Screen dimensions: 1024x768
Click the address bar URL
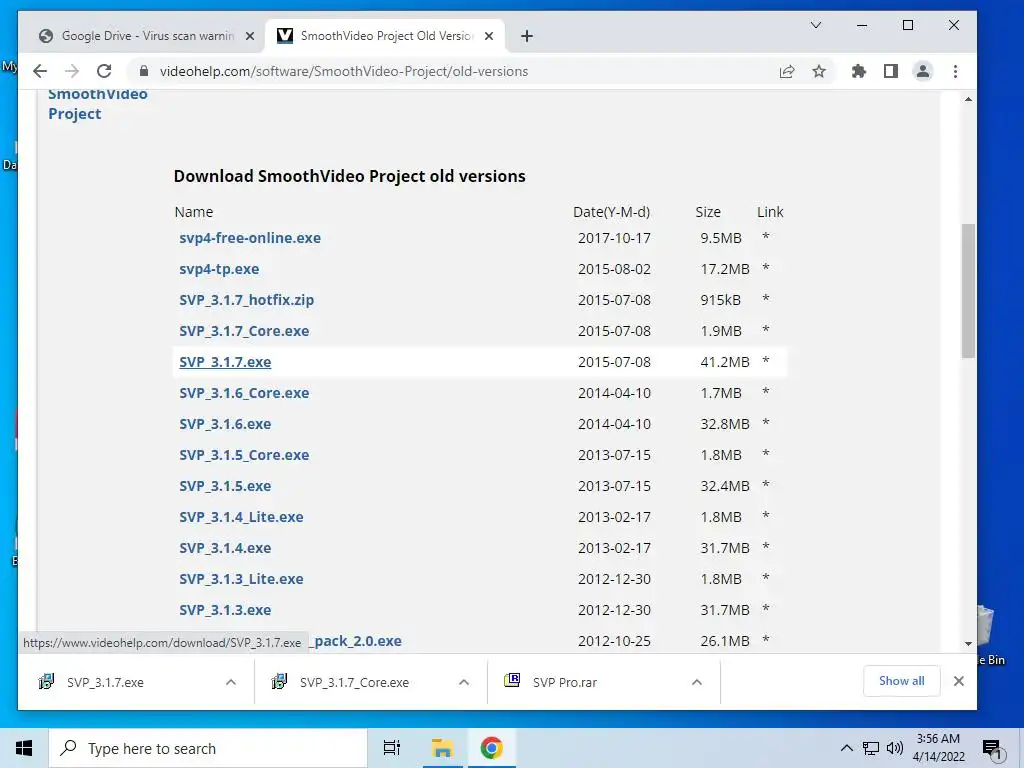tap(344, 71)
